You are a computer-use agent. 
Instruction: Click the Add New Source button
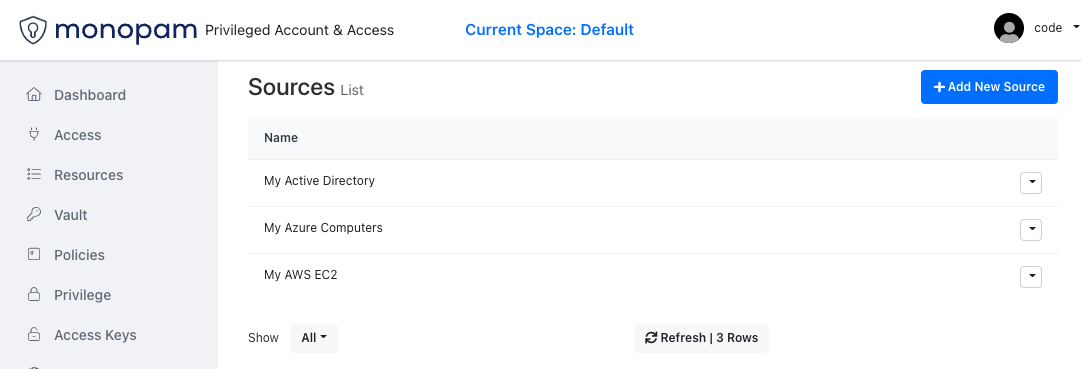pos(989,87)
